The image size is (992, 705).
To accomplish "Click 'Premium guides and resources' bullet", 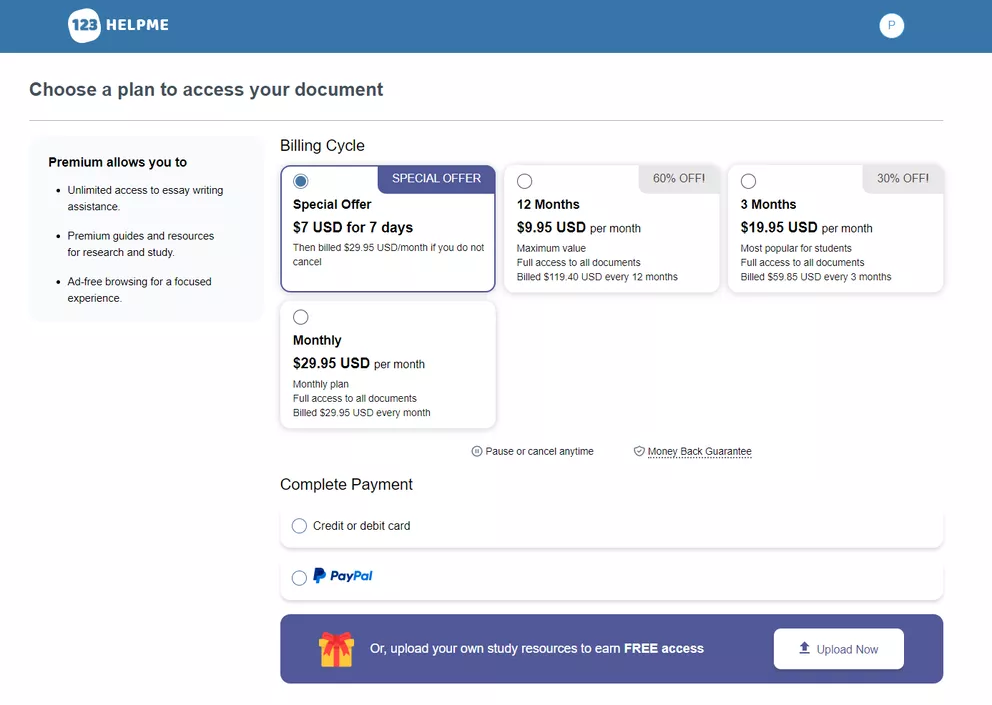I will [x=140, y=244].
